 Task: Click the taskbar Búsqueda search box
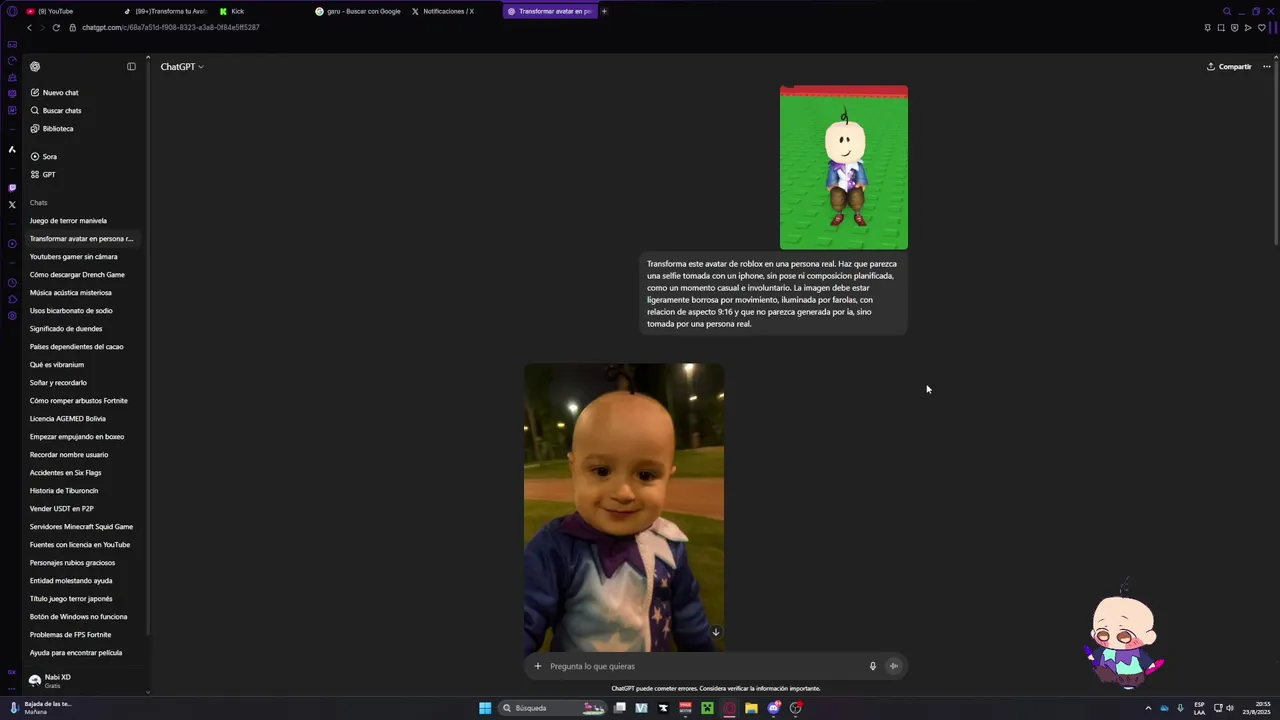pos(554,708)
